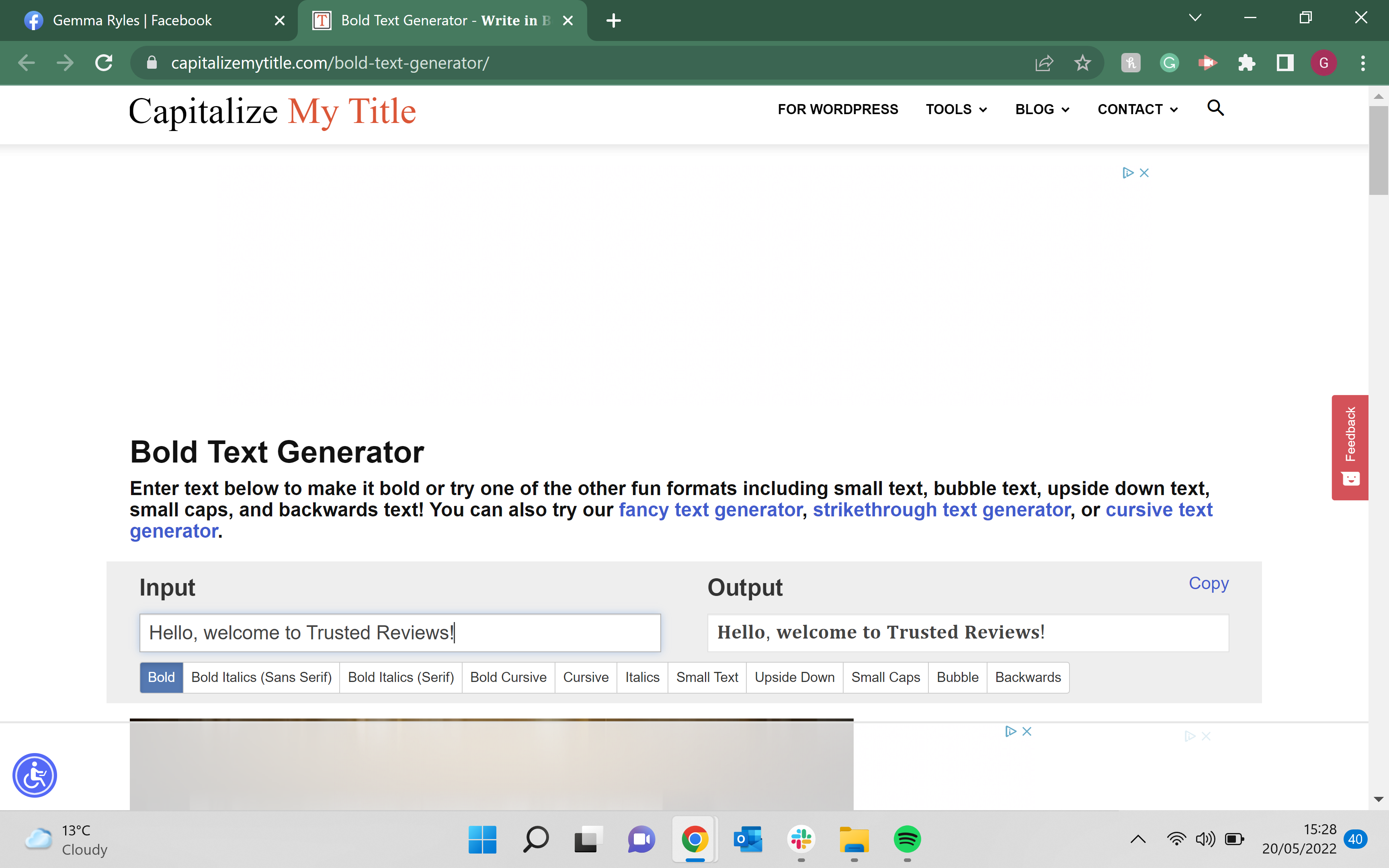The height and width of the screenshot is (868, 1389).
Task: Expand the CONTACT dropdown menu
Action: click(x=1137, y=109)
